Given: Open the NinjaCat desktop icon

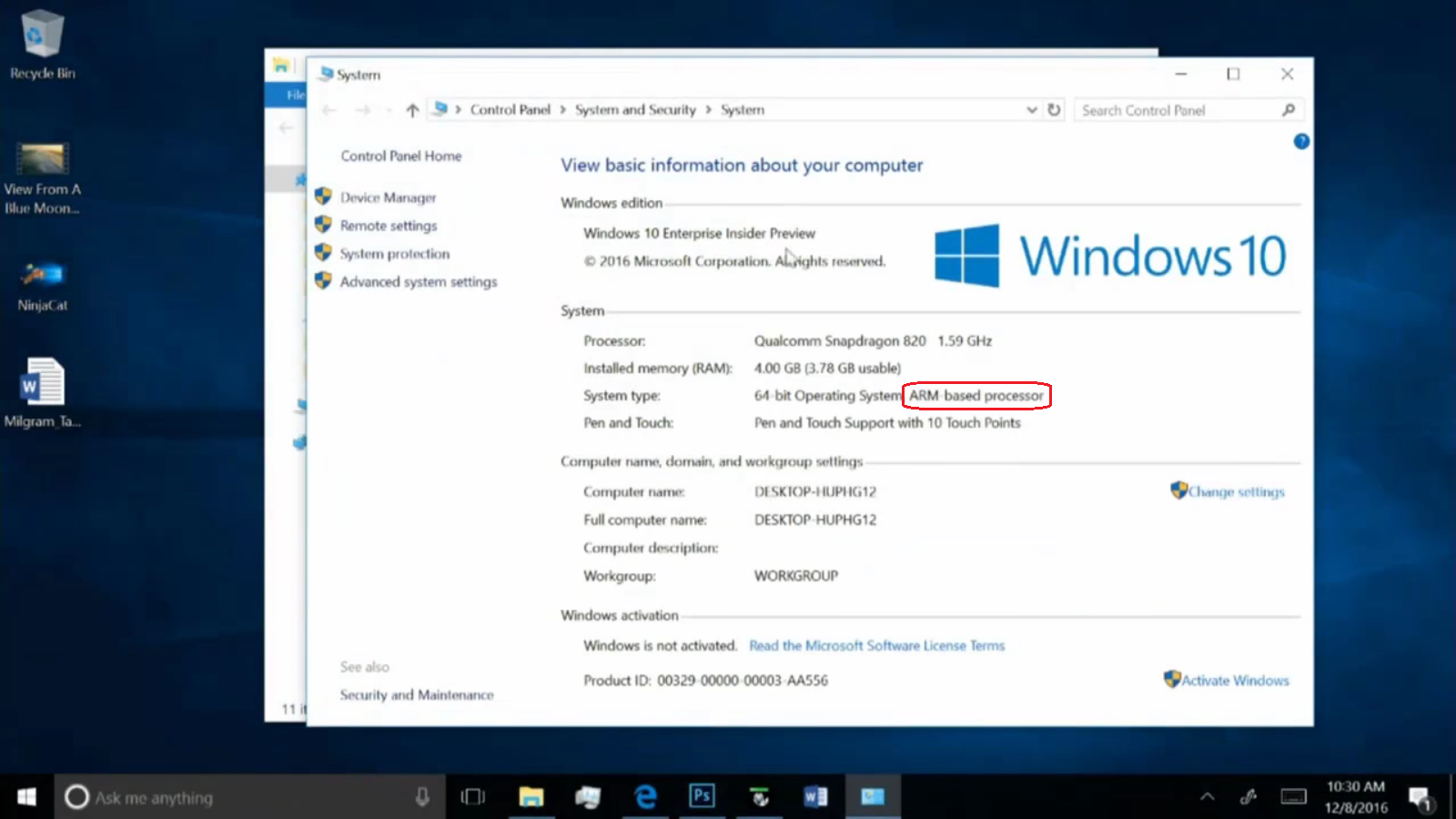Looking at the screenshot, I should 42,286.
